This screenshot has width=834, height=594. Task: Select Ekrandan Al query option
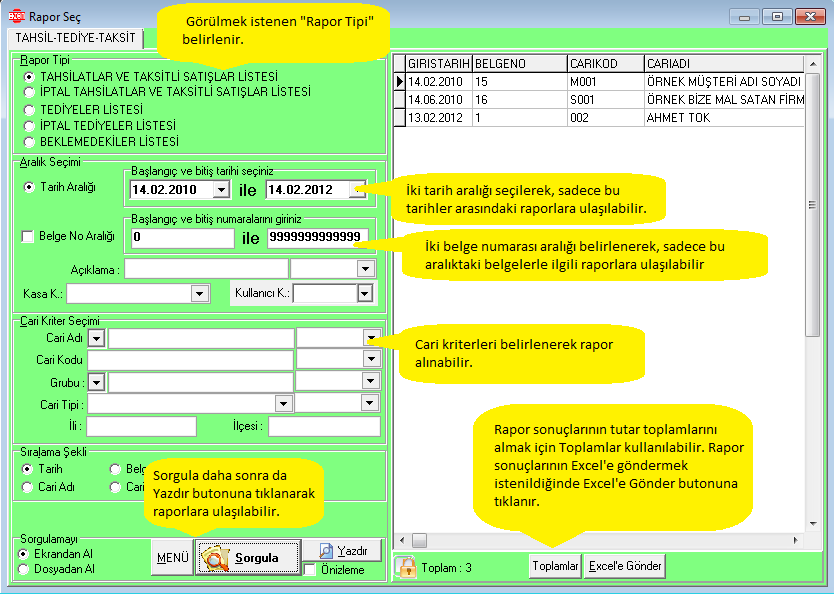point(23,554)
